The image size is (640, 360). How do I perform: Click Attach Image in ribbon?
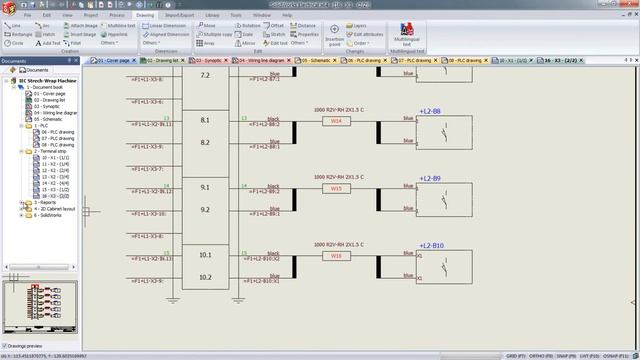80,25
